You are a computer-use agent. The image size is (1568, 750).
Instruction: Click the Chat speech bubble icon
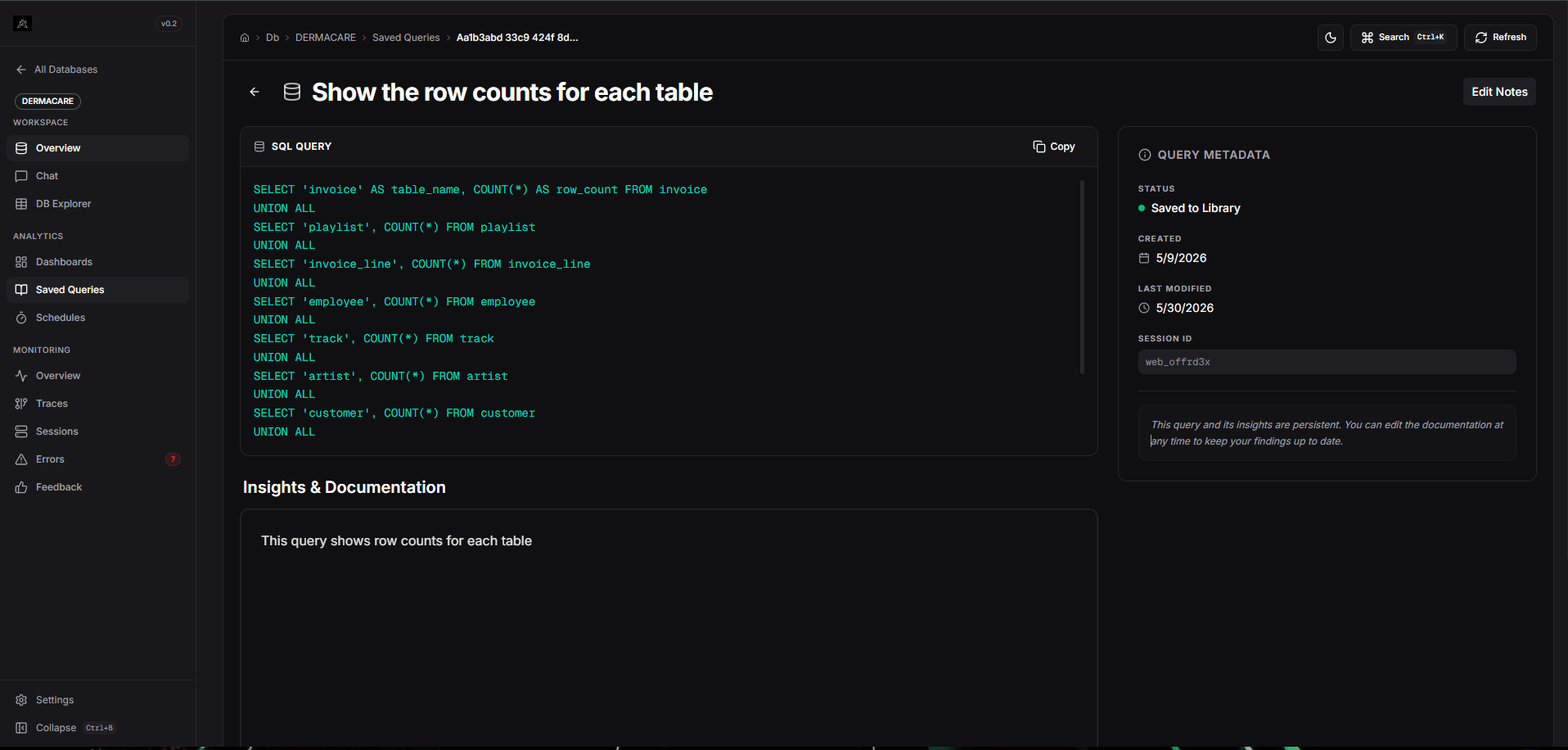[x=21, y=176]
